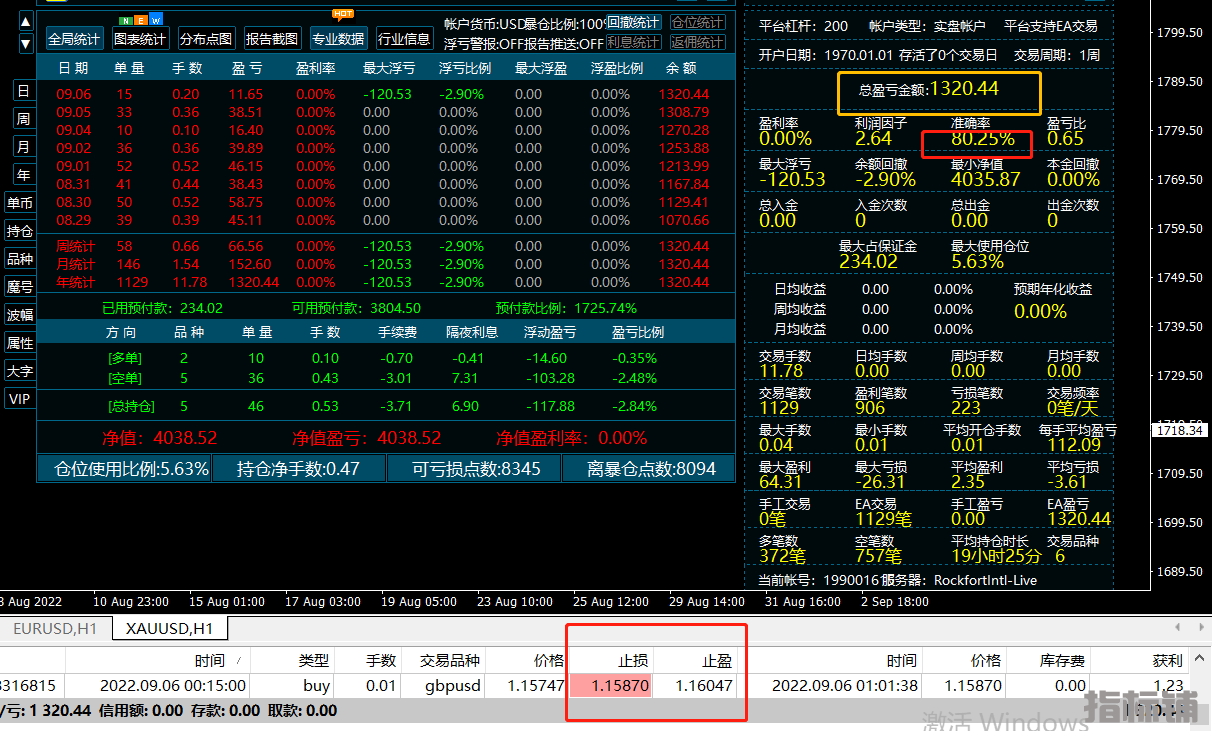Open 图表统计 chart statistics
The image size is (1212, 731).
(140, 40)
